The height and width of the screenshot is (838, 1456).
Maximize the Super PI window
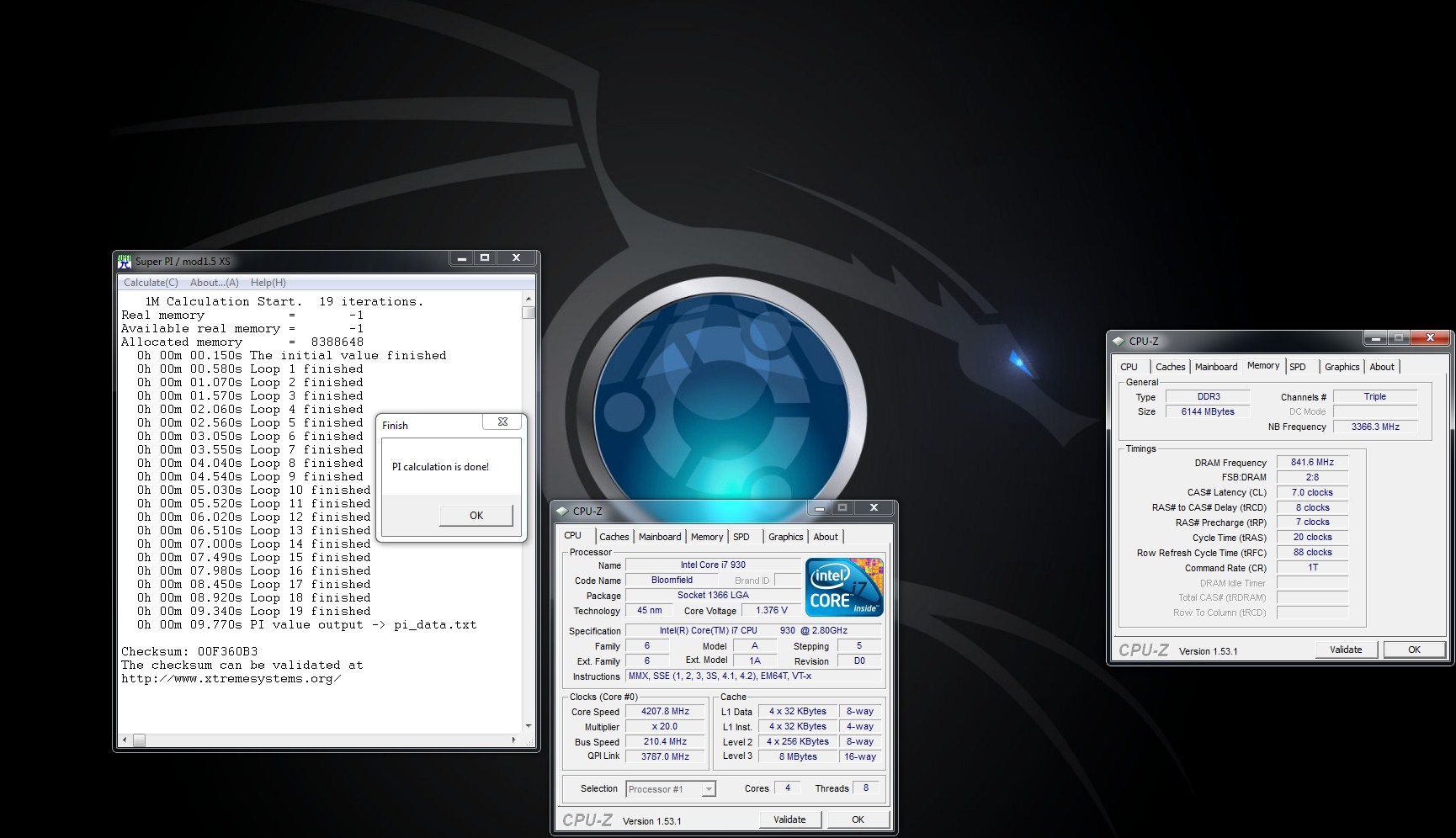tap(485, 258)
